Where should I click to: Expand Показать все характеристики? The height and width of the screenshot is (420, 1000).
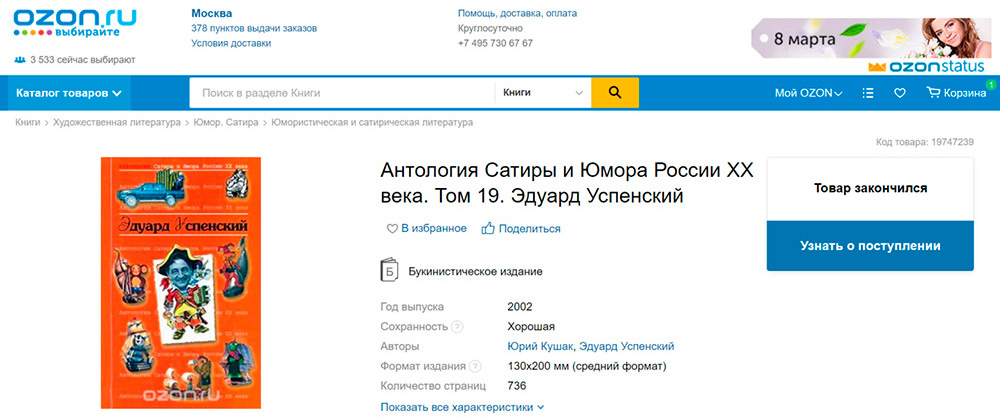(x=462, y=407)
